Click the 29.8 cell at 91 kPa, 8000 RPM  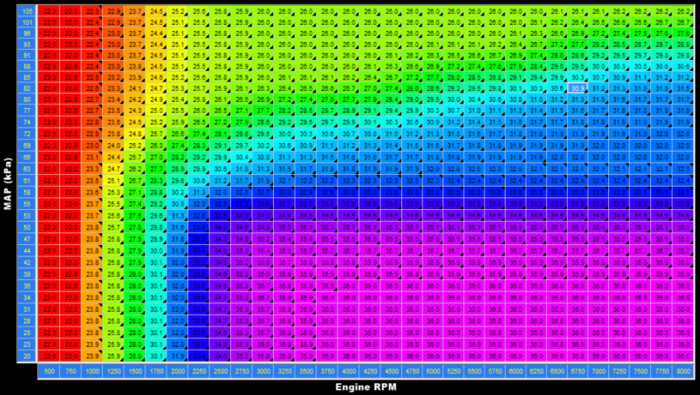(684, 55)
